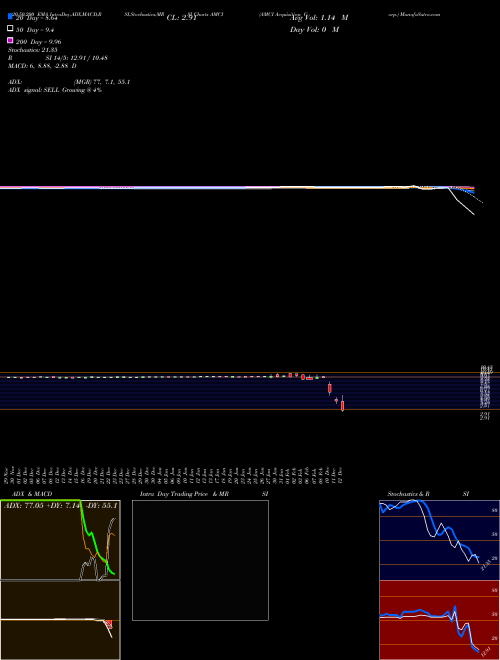Click the 'CL: 2.91' closing price label
Screen dimensions: 500x660
coord(181,18)
